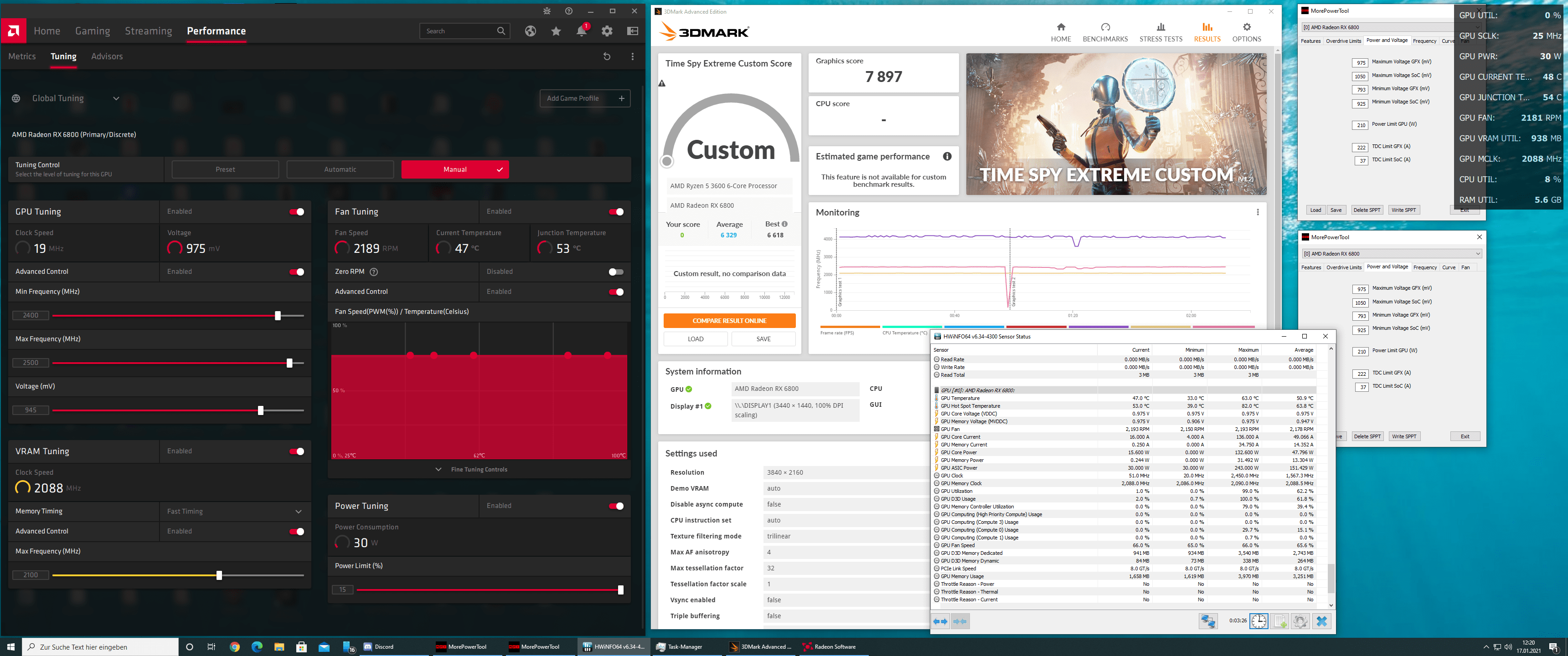Screen dimensions: 1568x656
Task: Open the Monitoring chart three-dot menu
Action: tap(1257, 212)
